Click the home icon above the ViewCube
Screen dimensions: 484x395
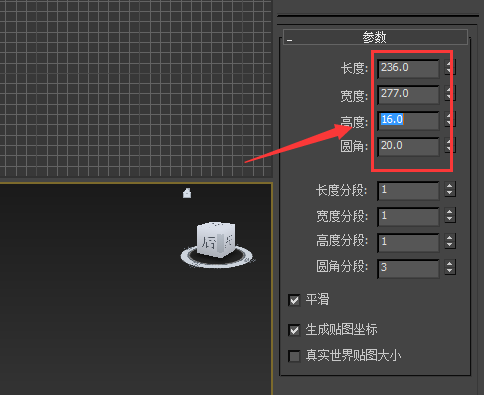click(x=187, y=193)
